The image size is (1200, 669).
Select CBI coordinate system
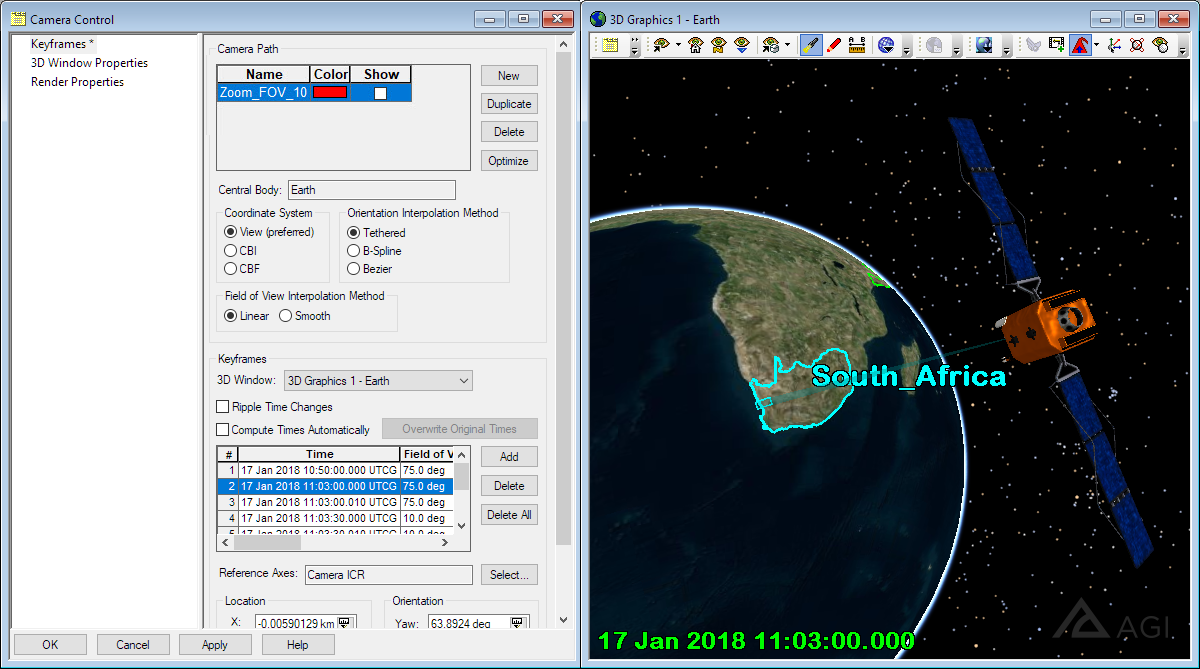pyautogui.click(x=231, y=250)
